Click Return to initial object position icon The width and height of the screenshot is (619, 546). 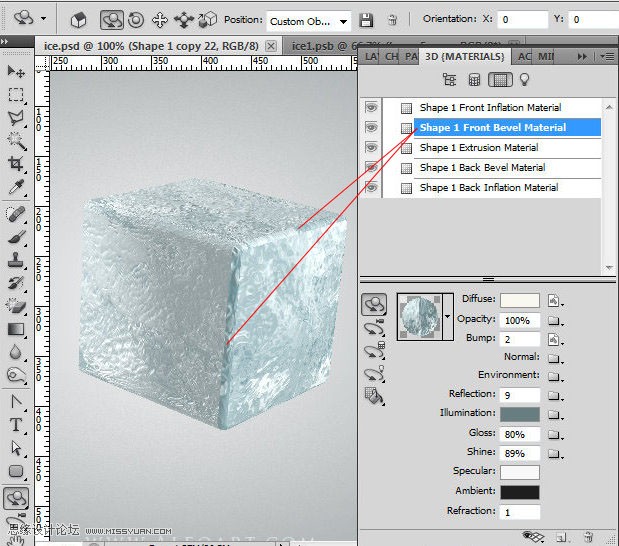click(x=79, y=20)
